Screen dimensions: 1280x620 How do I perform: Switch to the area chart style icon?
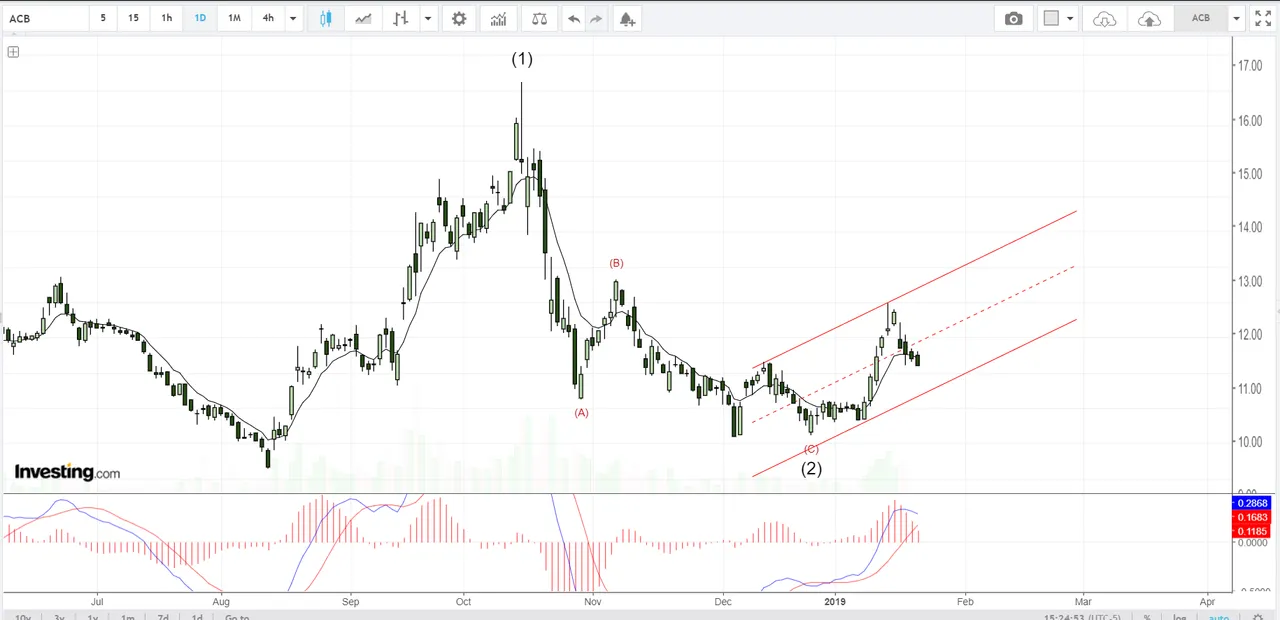pos(363,18)
